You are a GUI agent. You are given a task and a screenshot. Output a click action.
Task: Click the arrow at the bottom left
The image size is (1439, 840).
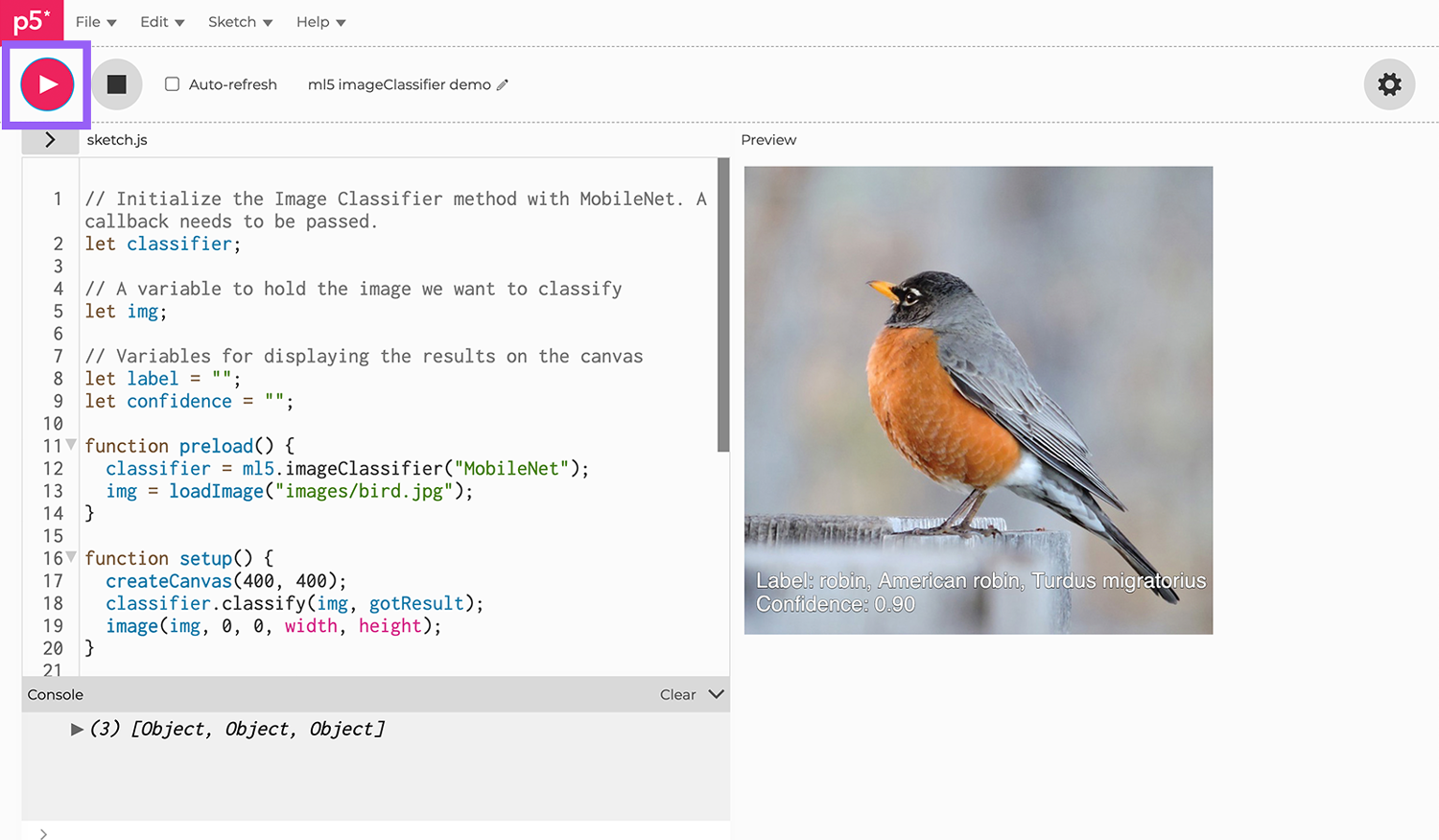click(43, 832)
